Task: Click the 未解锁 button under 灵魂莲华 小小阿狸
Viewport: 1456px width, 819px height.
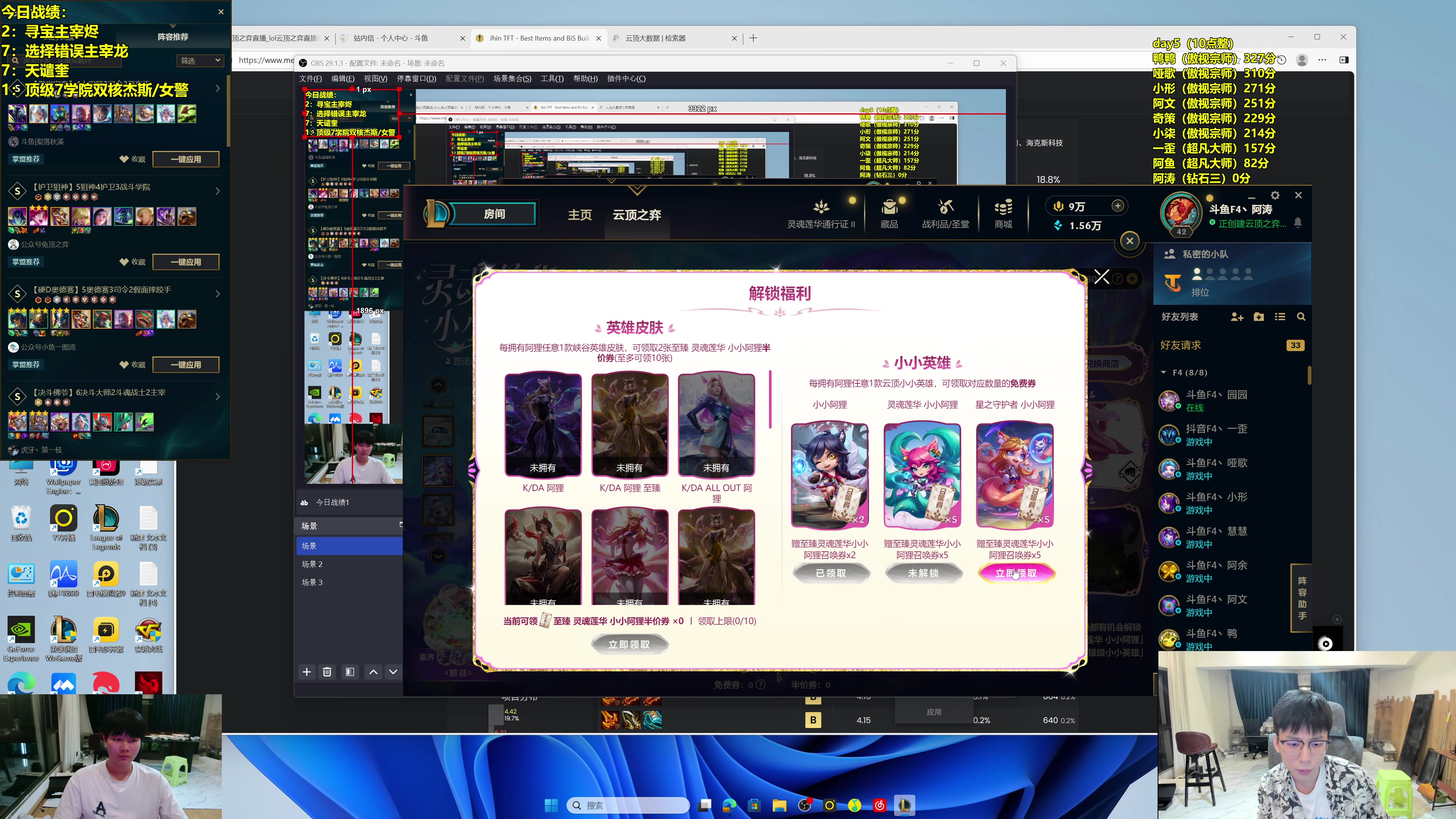Action: pyautogui.click(x=923, y=573)
